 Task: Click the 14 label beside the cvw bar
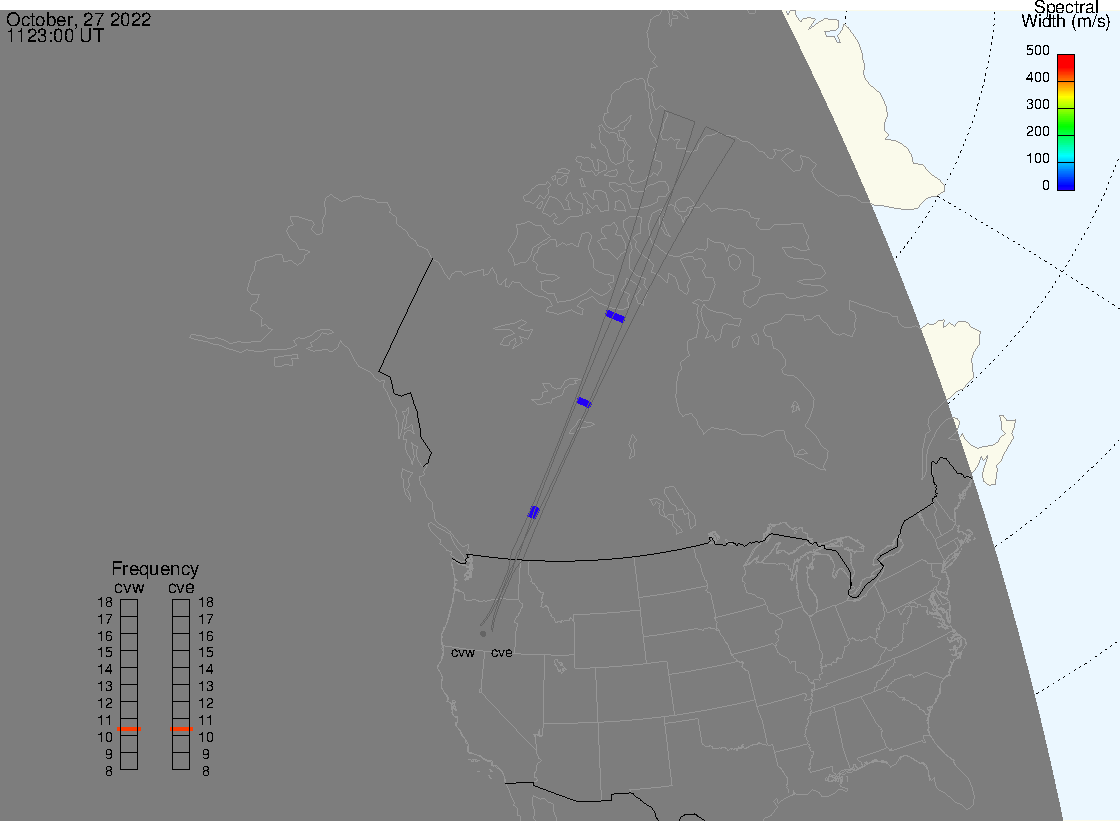(105, 670)
